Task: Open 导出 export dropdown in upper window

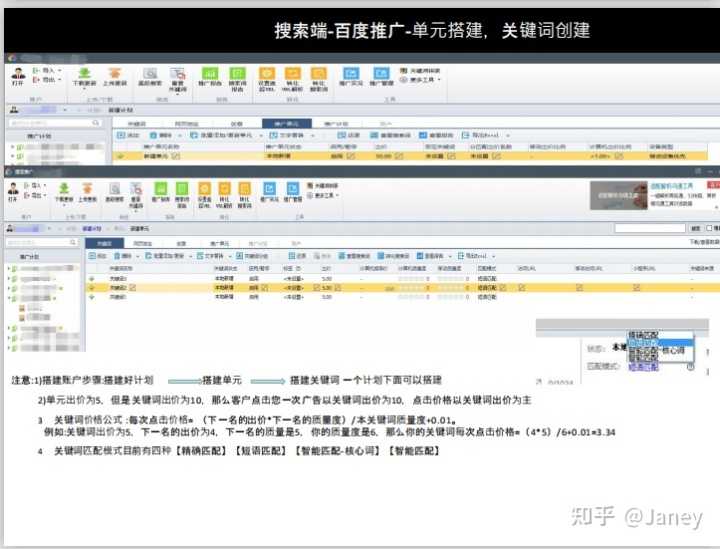Action: [x=47, y=80]
